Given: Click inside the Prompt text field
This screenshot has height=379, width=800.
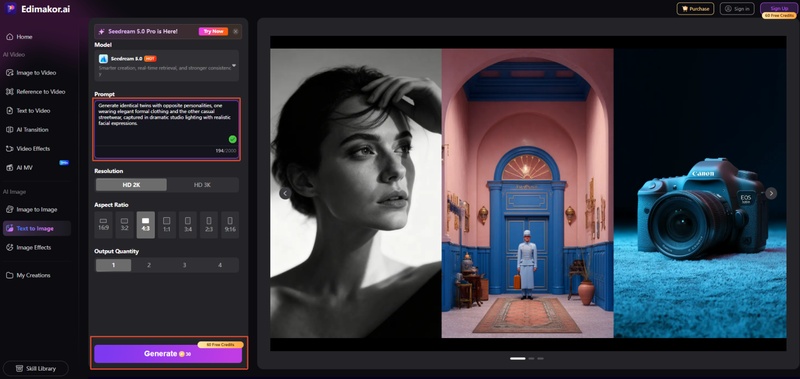Looking at the screenshot, I should coord(166,130).
